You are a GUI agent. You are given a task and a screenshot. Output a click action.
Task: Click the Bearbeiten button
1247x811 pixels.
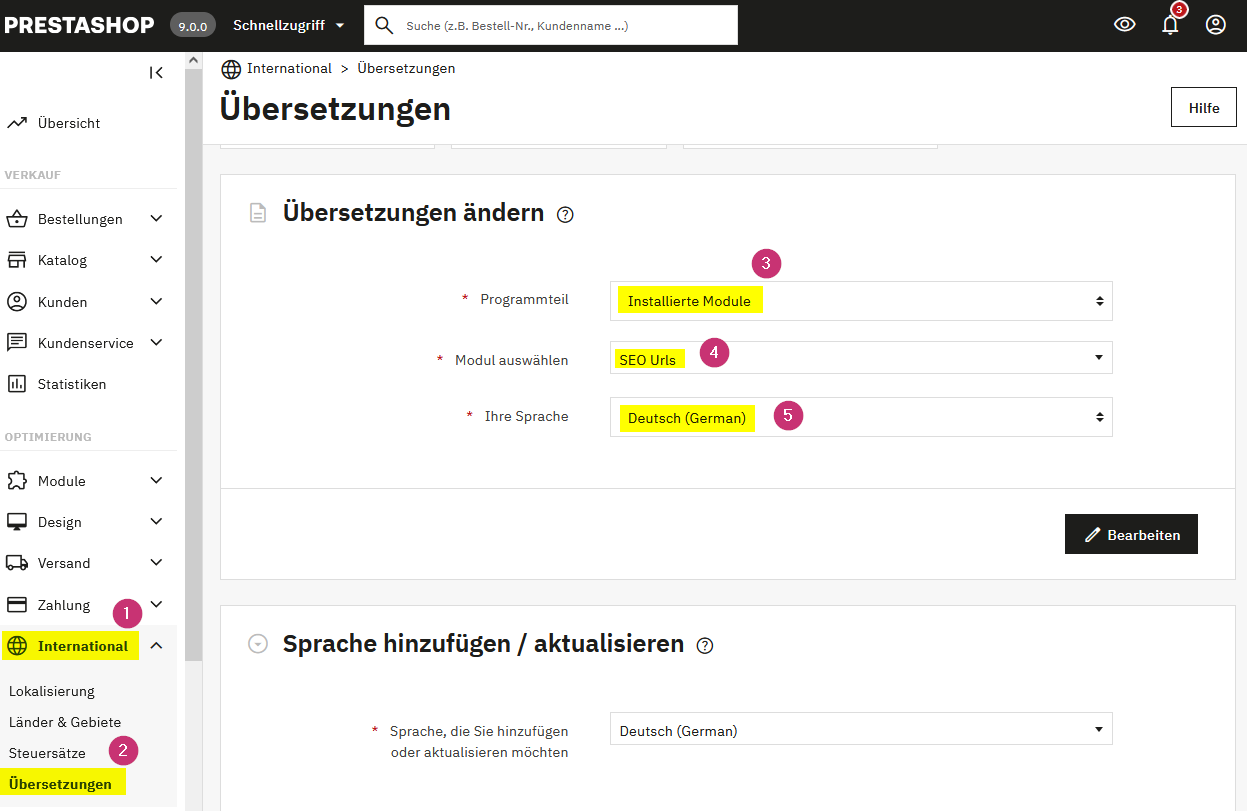[1131, 534]
